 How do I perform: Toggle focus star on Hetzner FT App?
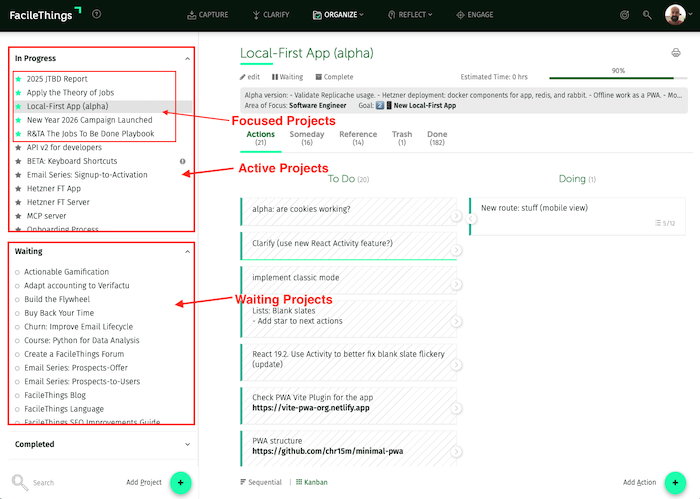coord(18,189)
